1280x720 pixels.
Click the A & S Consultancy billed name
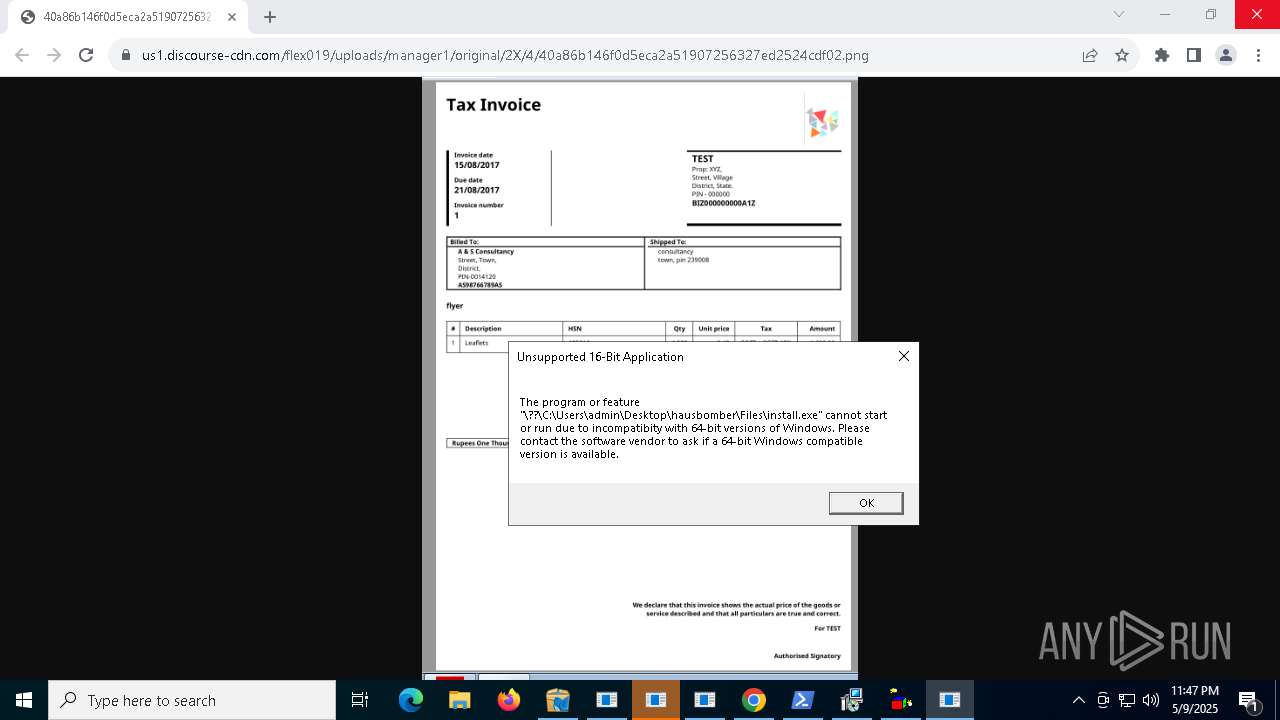[x=486, y=252]
